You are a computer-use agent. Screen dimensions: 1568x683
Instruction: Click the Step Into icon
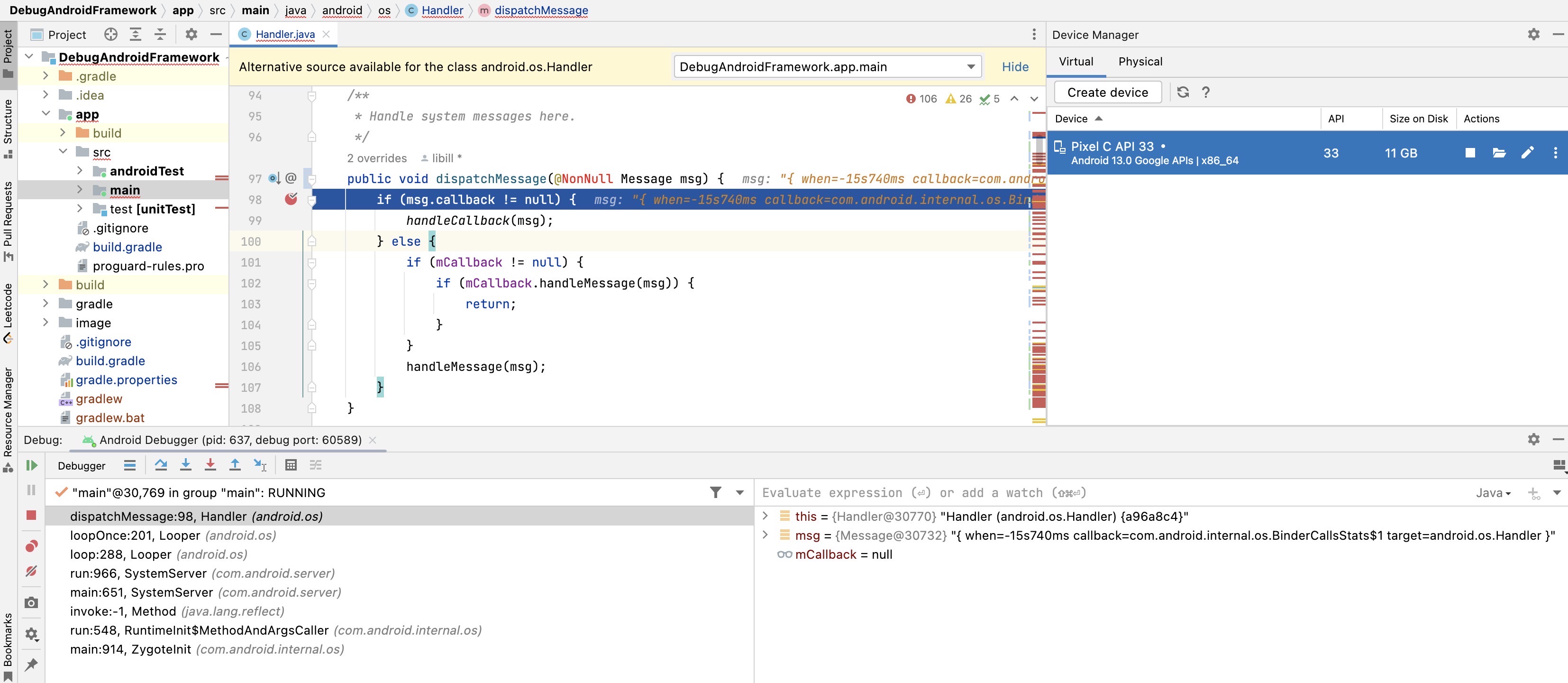[186, 465]
